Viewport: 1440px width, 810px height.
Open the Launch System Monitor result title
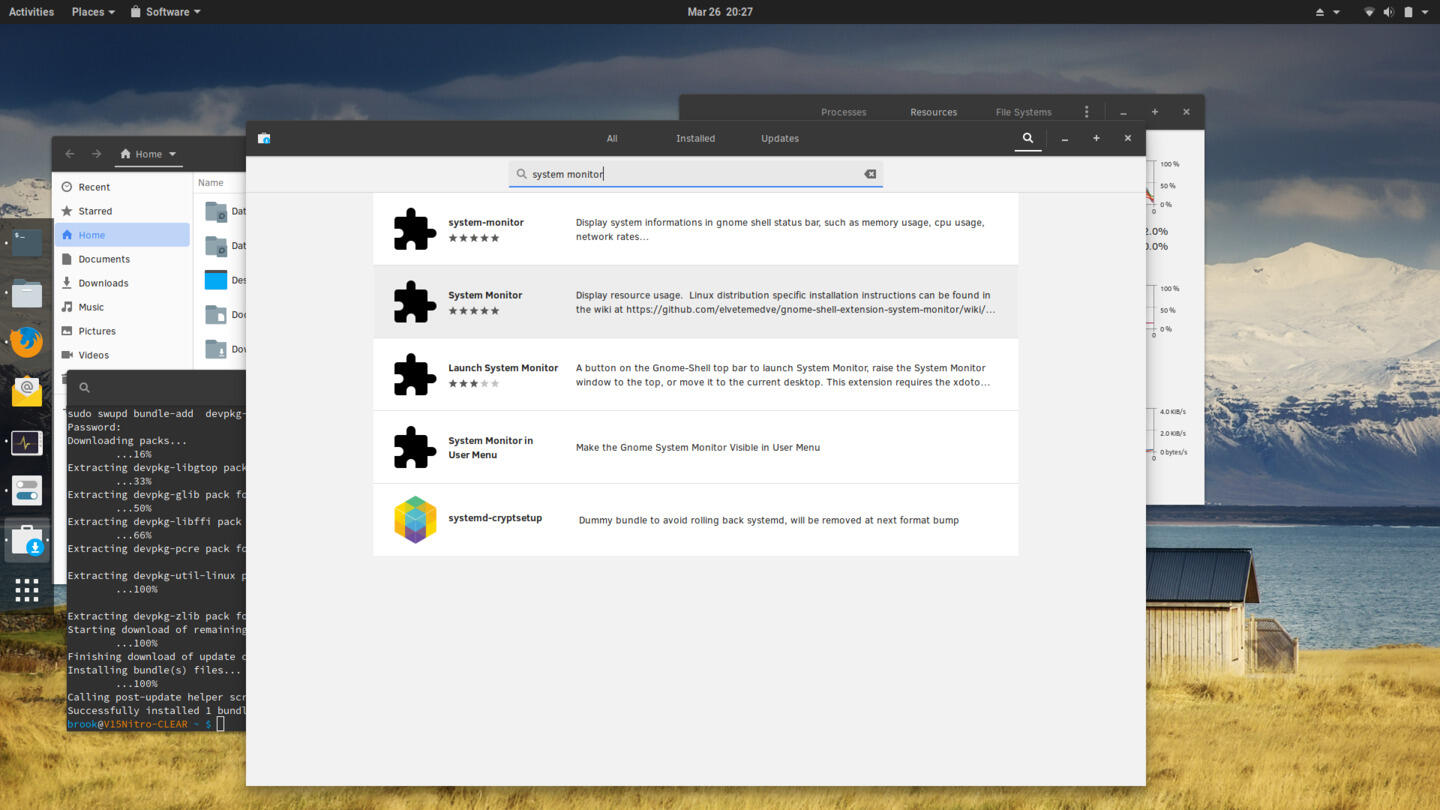point(503,368)
